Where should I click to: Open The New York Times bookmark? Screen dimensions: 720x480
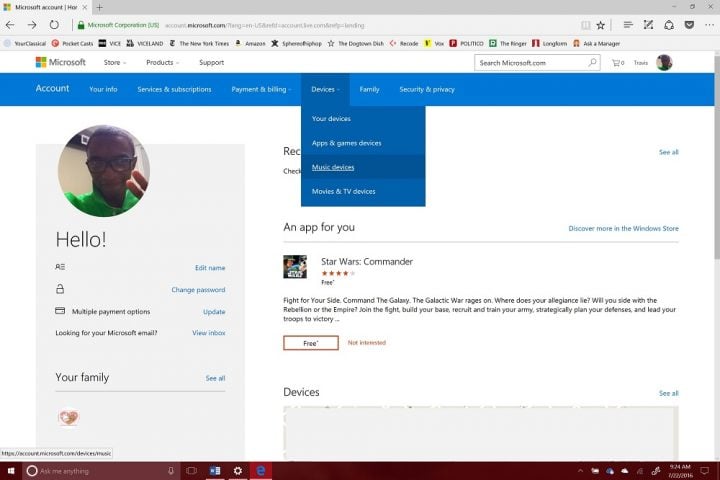[199, 43]
